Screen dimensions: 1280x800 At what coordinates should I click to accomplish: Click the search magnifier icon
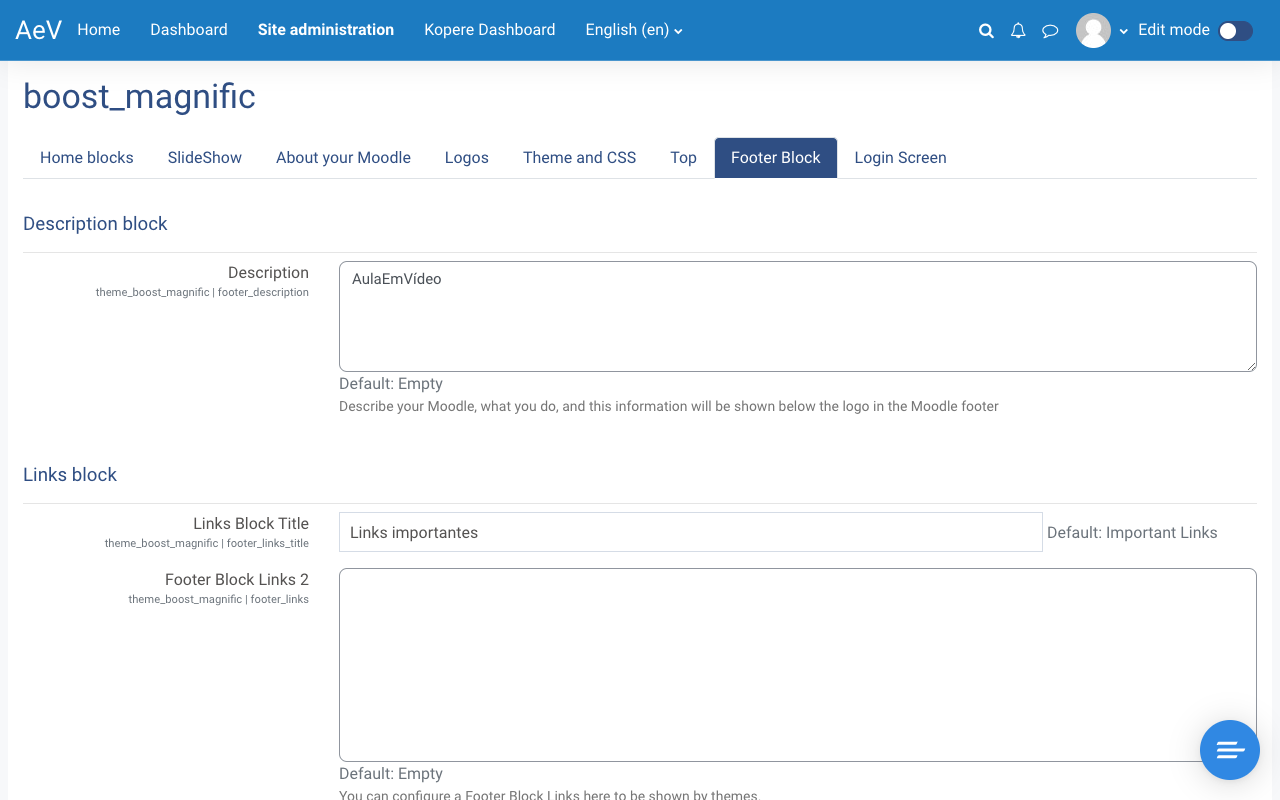986,31
